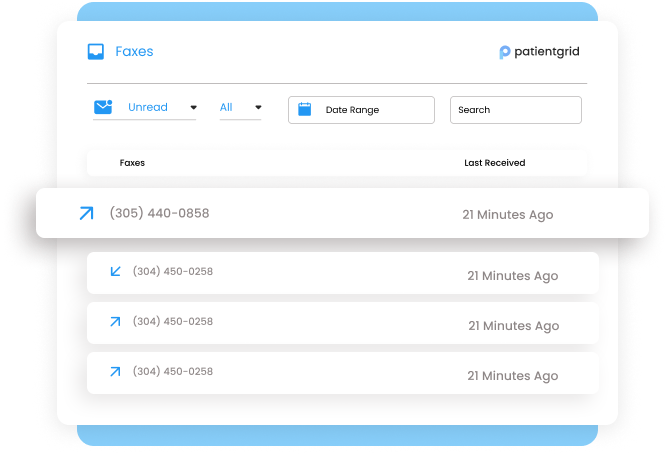The height and width of the screenshot is (454, 667).
Task: Select fax number (305) 440-0858
Action: (160, 213)
